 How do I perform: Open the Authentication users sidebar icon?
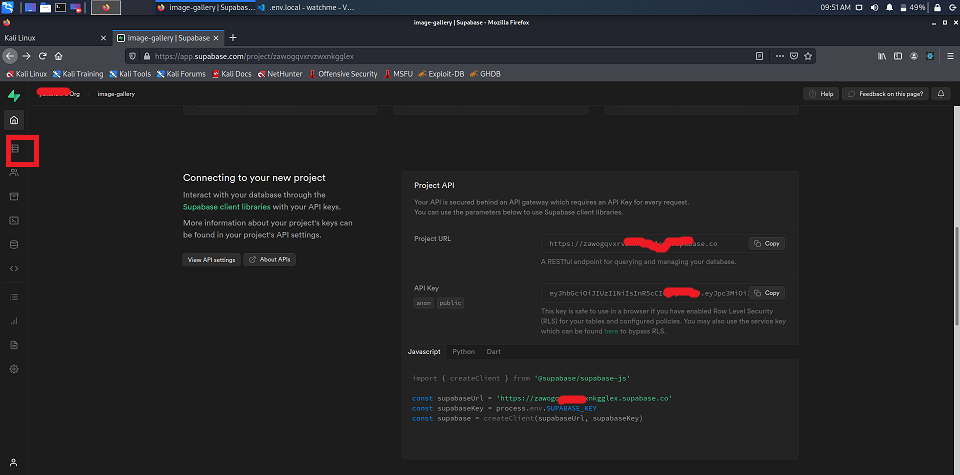[14, 173]
